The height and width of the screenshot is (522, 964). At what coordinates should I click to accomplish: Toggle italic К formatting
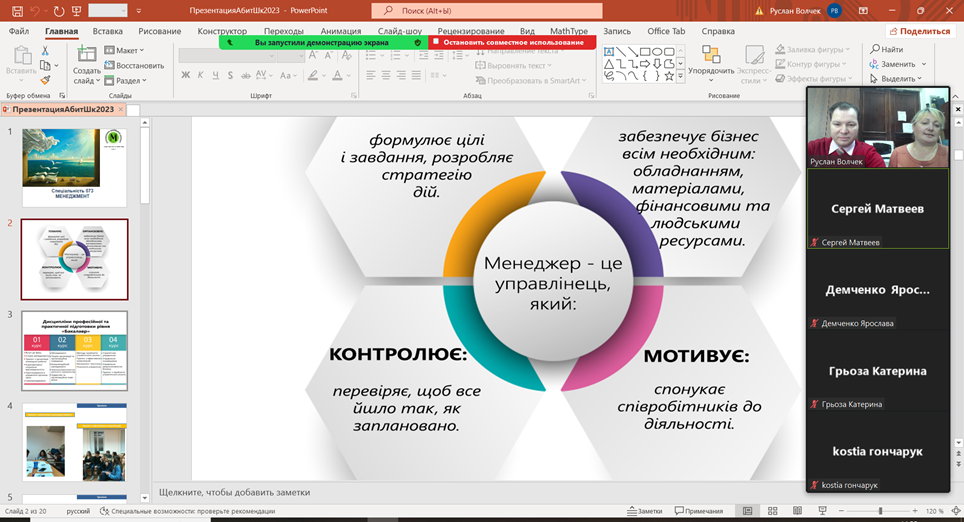(x=201, y=76)
